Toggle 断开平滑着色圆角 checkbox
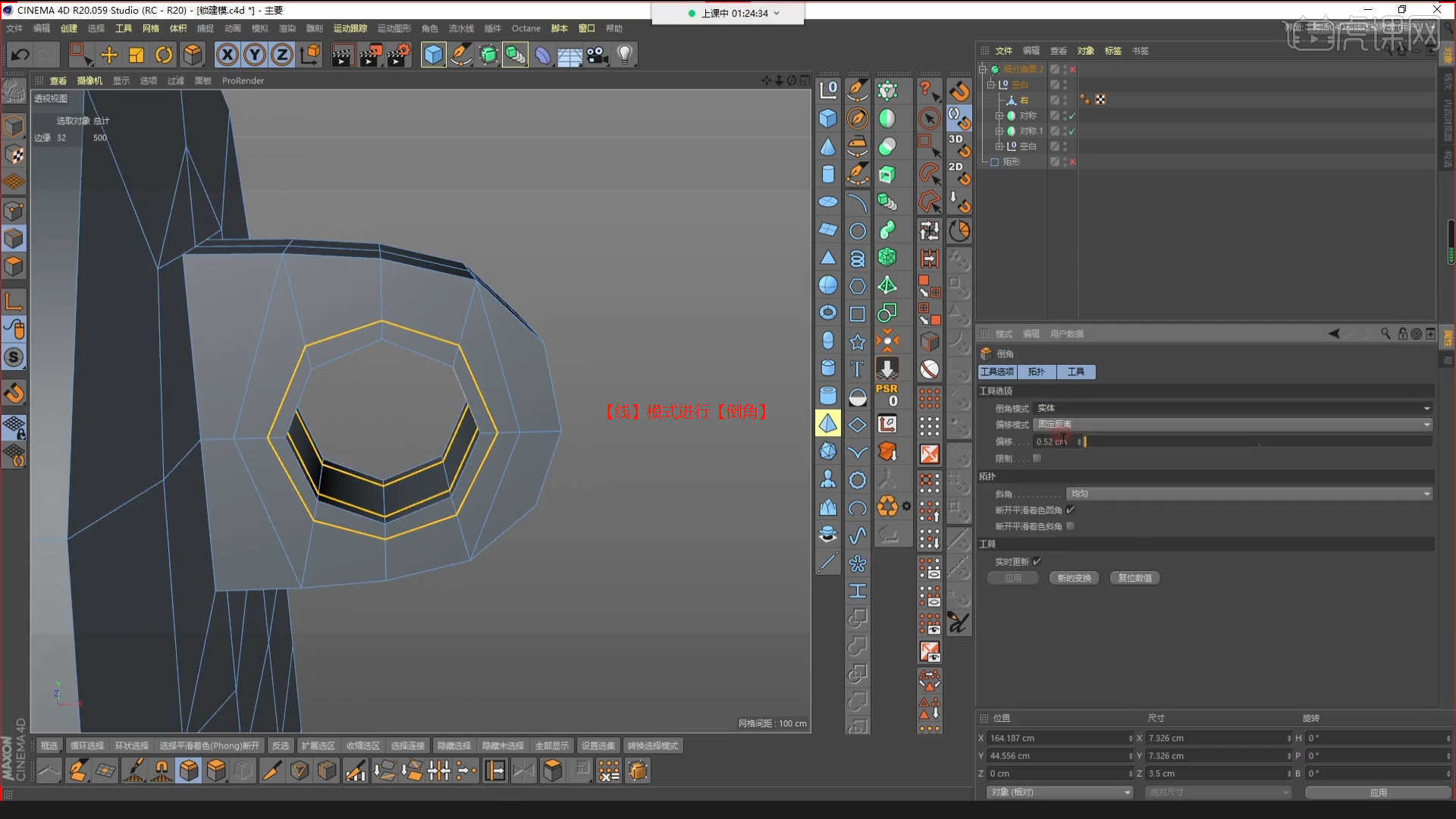Image resolution: width=1456 pixels, height=819 pixels. coord(1070,510)
